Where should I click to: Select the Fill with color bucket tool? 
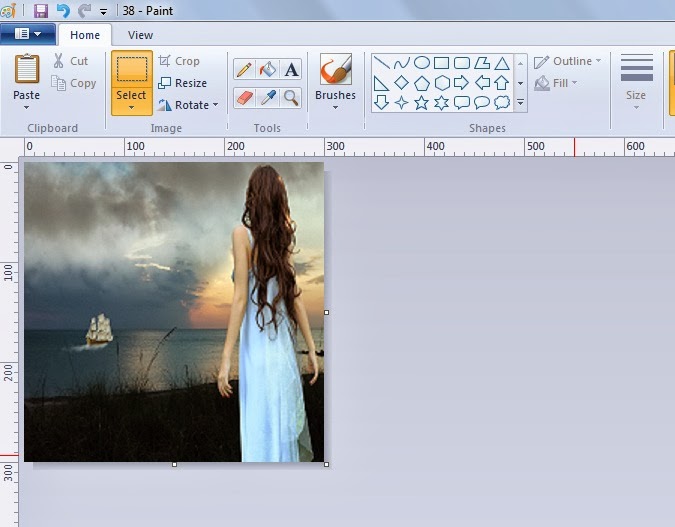click(268, 69)
